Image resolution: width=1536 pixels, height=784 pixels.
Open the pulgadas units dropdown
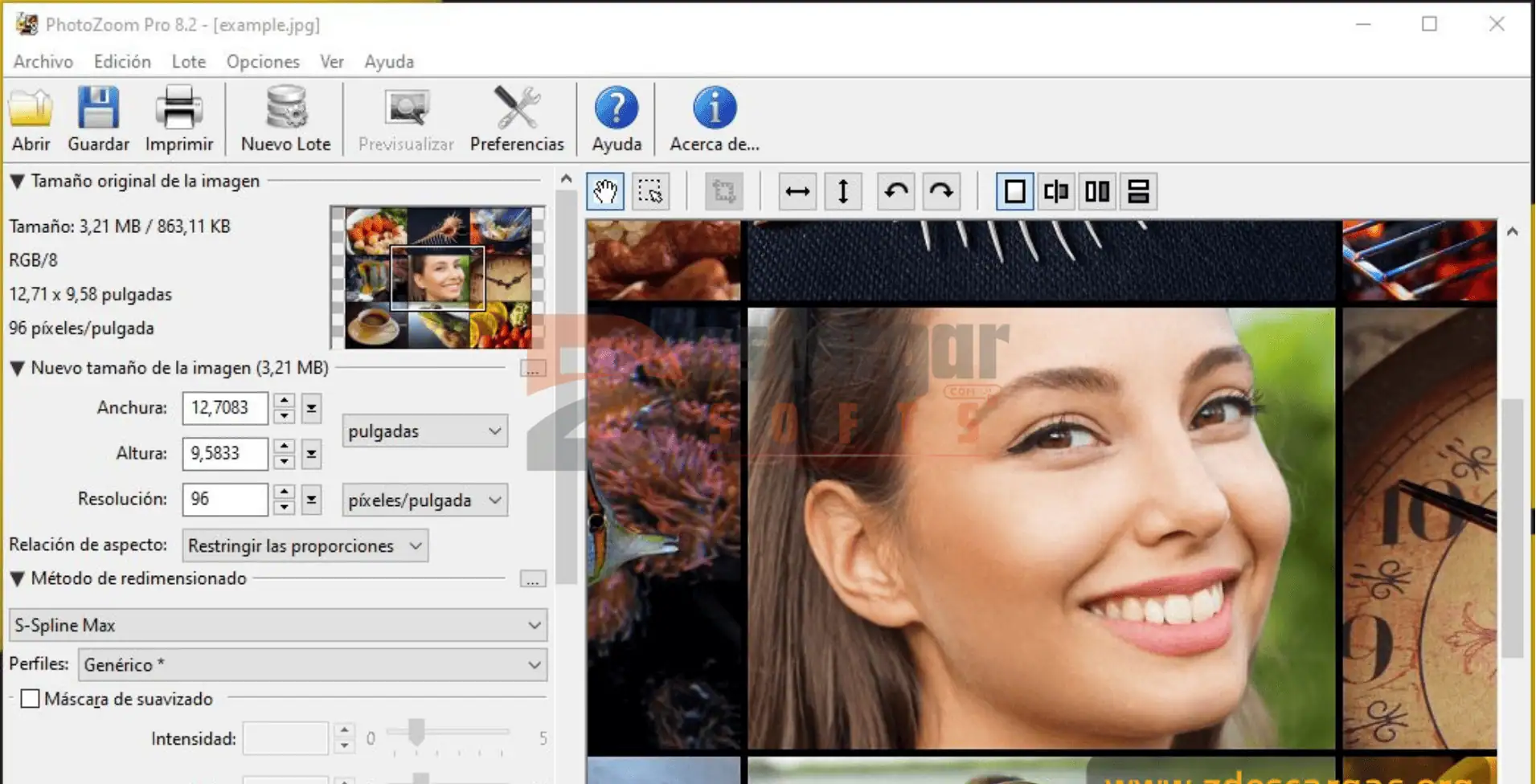[424, 431]
